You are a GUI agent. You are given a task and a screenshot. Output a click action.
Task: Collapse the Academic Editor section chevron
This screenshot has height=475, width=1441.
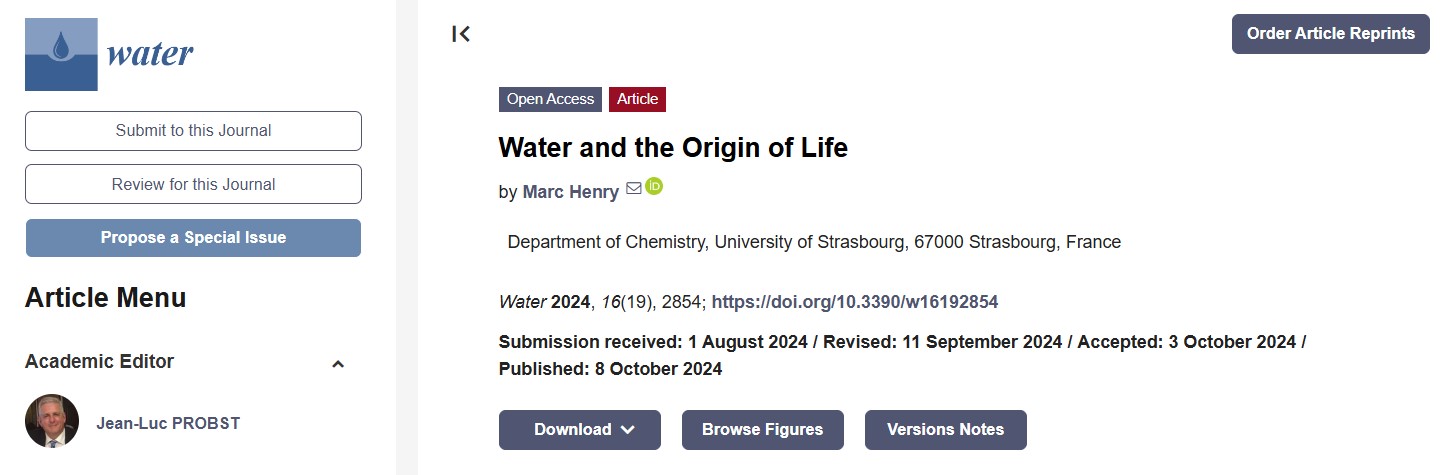click(338, 364)
